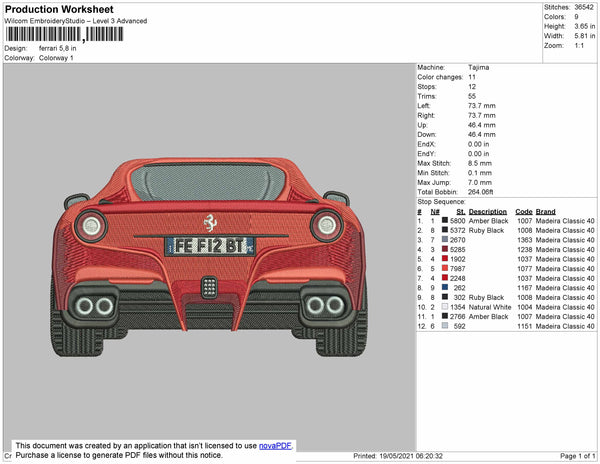The width and height of the screenshot is (600, 464).
Task: Click the 'N#' column header
Action: point(435,212)
